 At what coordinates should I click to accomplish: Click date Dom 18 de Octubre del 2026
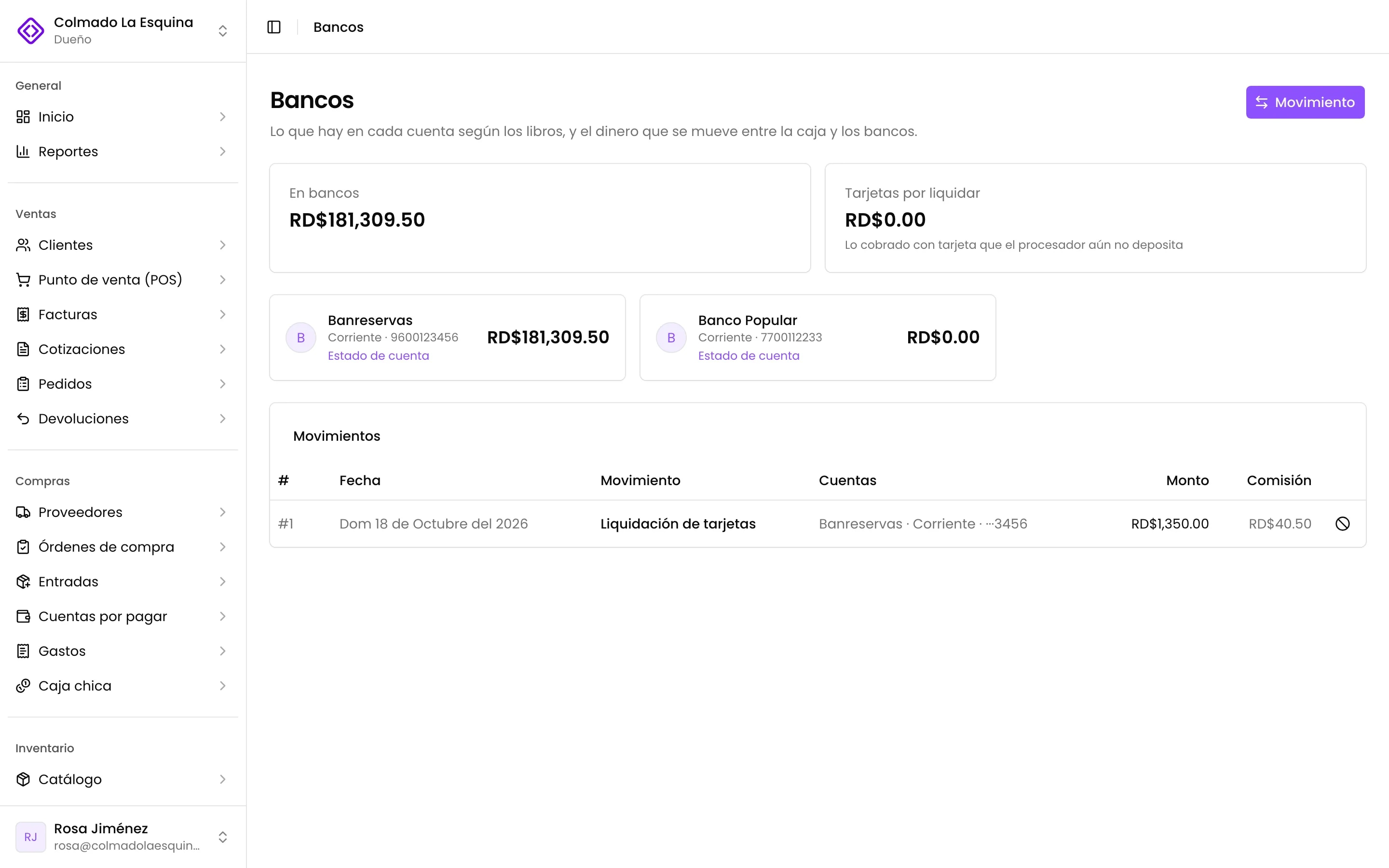434,524
